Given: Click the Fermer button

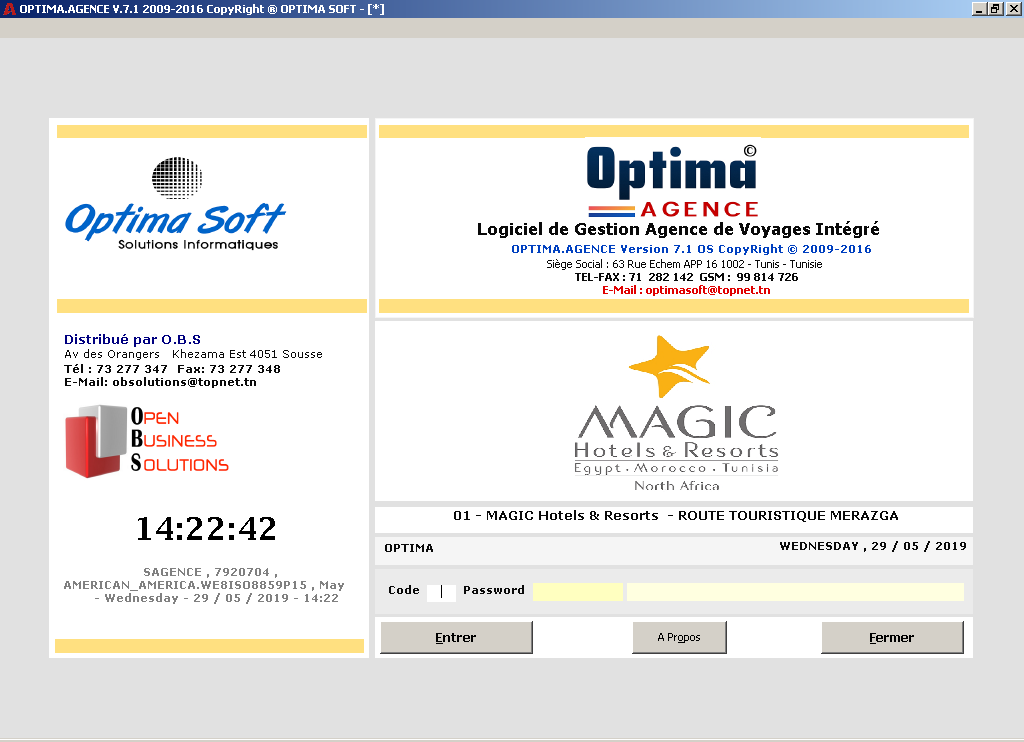Looking at the screenshot, I should point(892,637).
